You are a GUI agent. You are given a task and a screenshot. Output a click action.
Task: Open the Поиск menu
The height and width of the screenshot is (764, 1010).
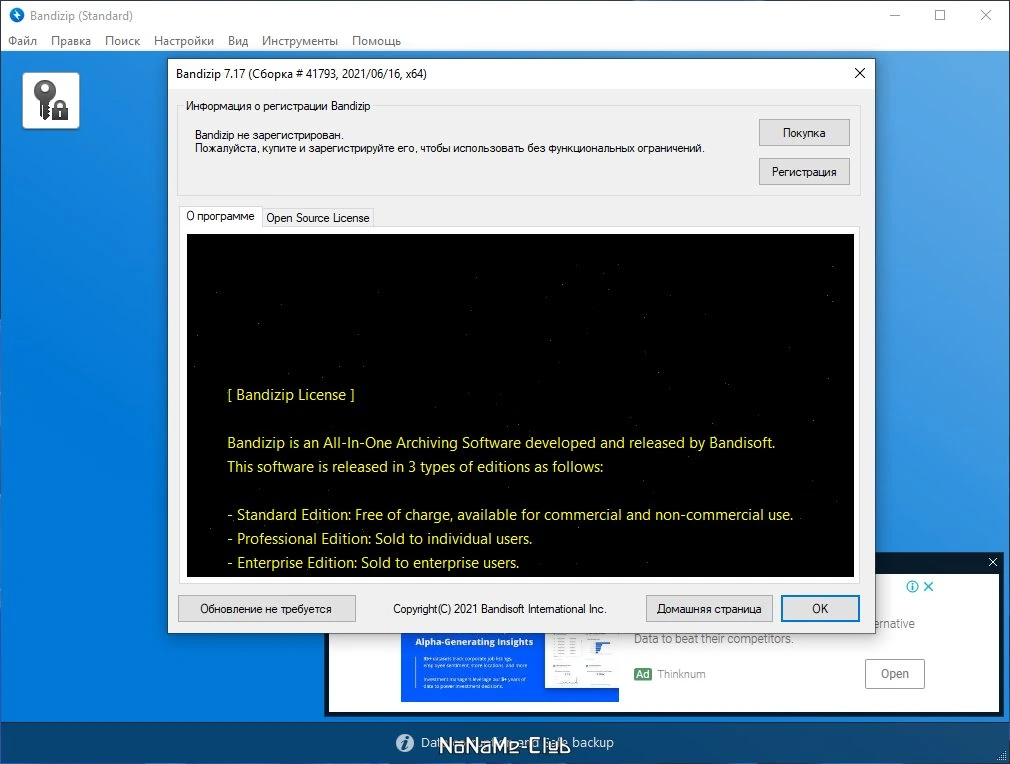click(122, 41)
